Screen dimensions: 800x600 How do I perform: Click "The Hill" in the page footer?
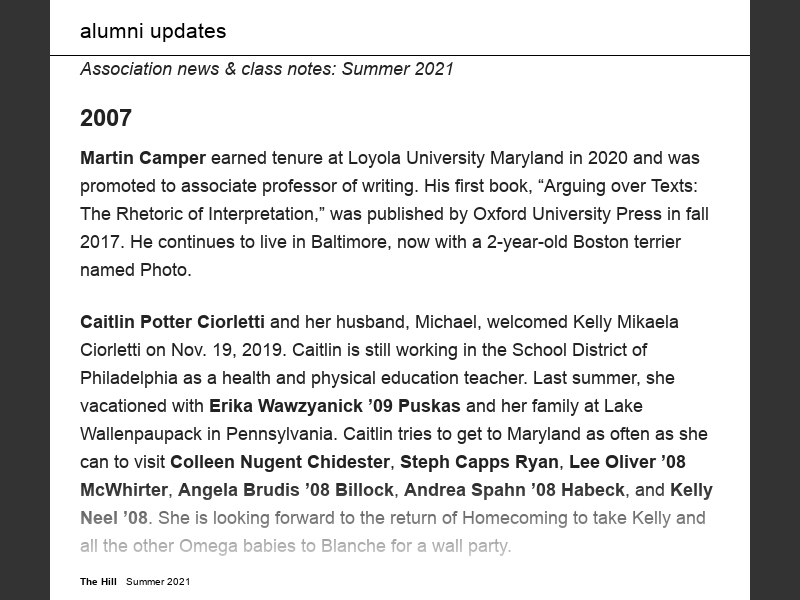pyautogui.click(x=98, y=581)
